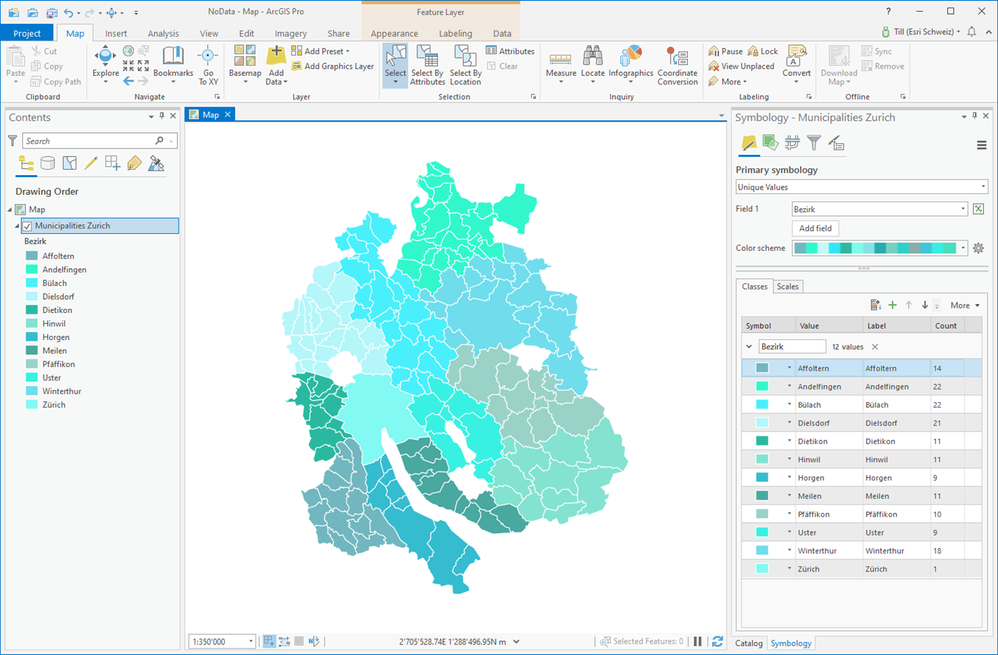Remove the Bezirk group with X

click(875, 347)
